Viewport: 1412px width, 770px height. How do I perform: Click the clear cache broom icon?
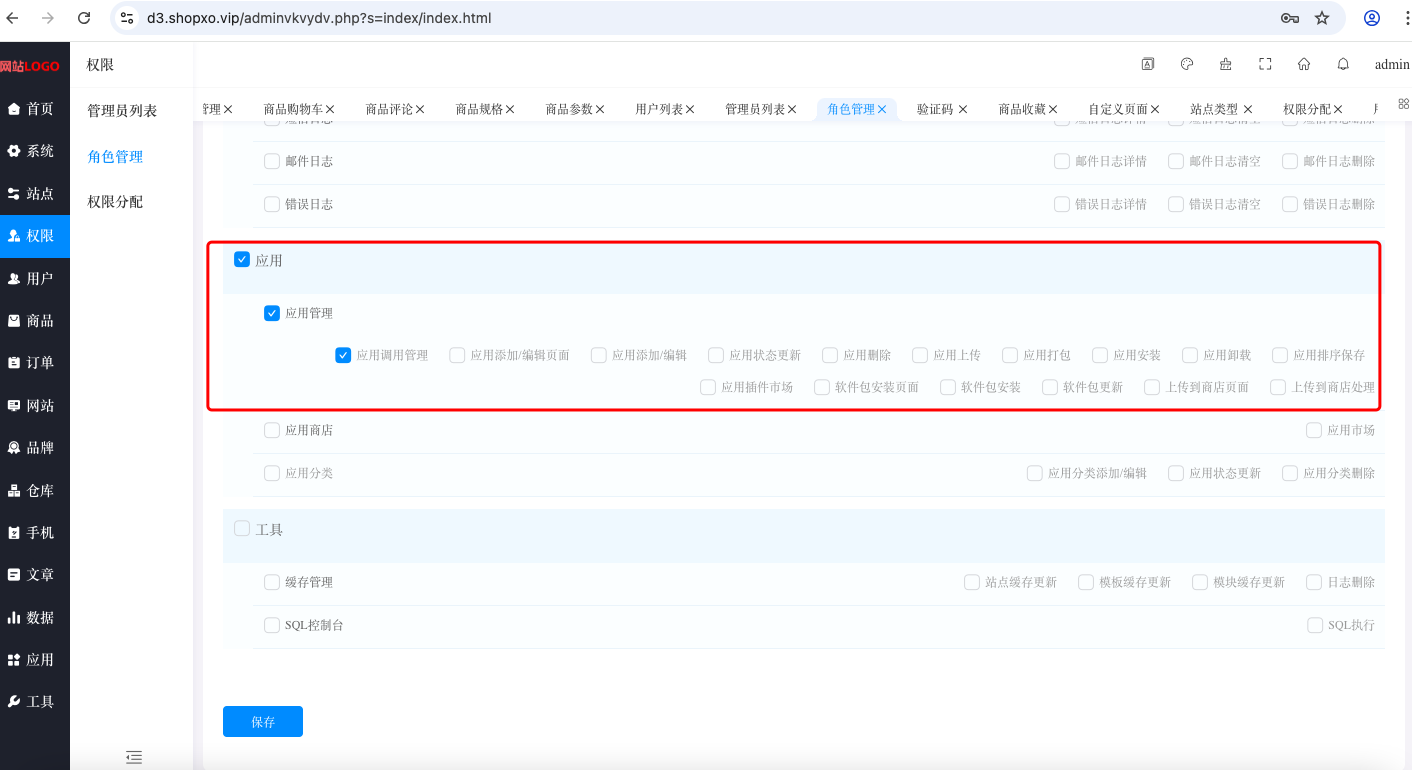(x=1226, y=64)
